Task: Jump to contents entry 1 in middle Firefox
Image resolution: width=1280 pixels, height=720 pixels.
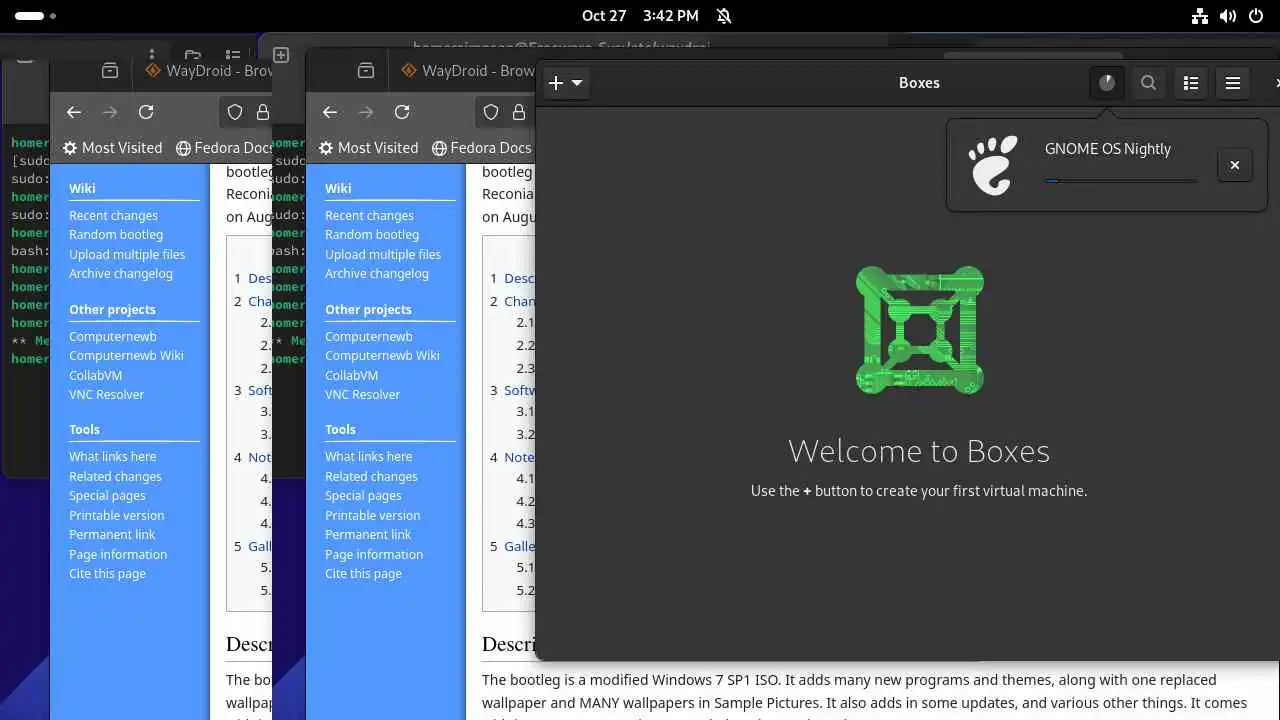Action: click(x=512, y=279)
